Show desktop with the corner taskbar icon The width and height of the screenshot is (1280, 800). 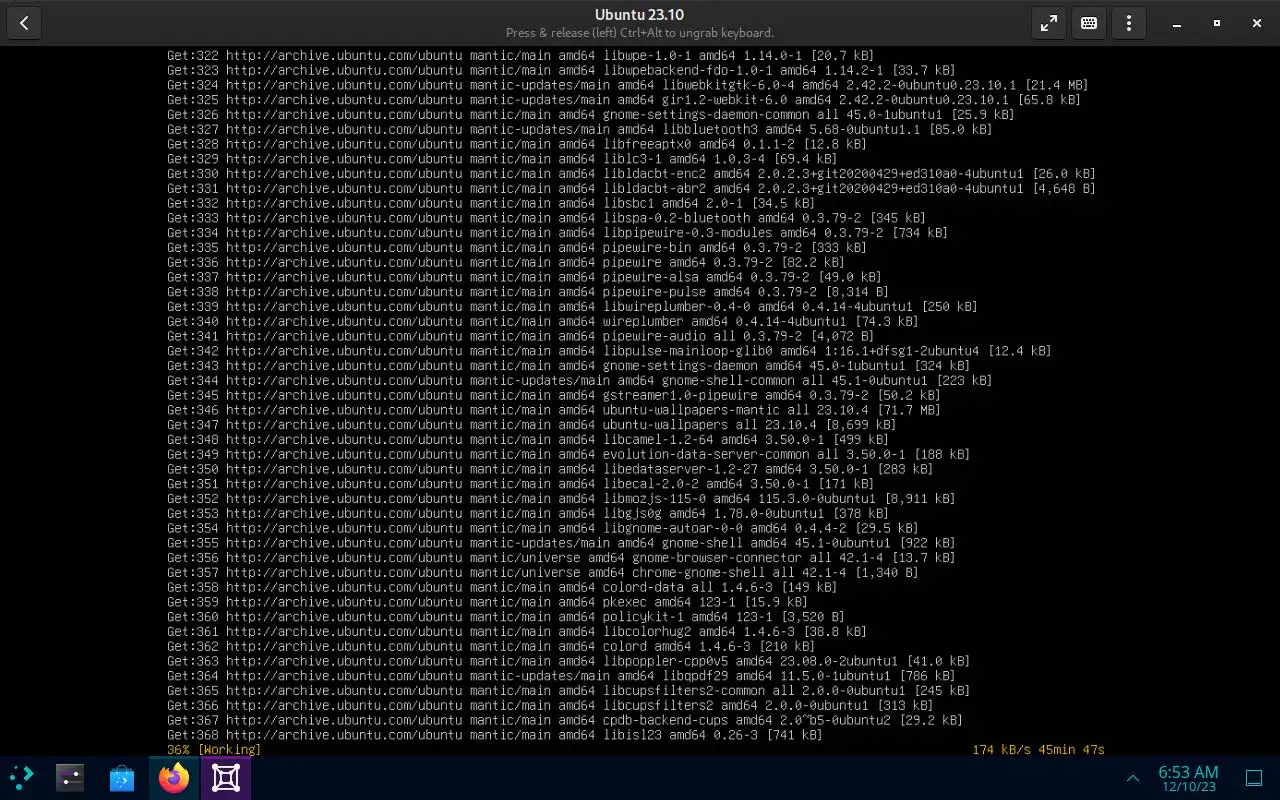[1254, 778]
